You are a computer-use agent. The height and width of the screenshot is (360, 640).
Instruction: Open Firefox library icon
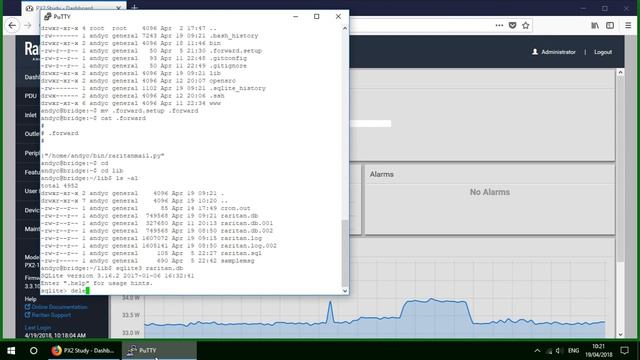595,25
